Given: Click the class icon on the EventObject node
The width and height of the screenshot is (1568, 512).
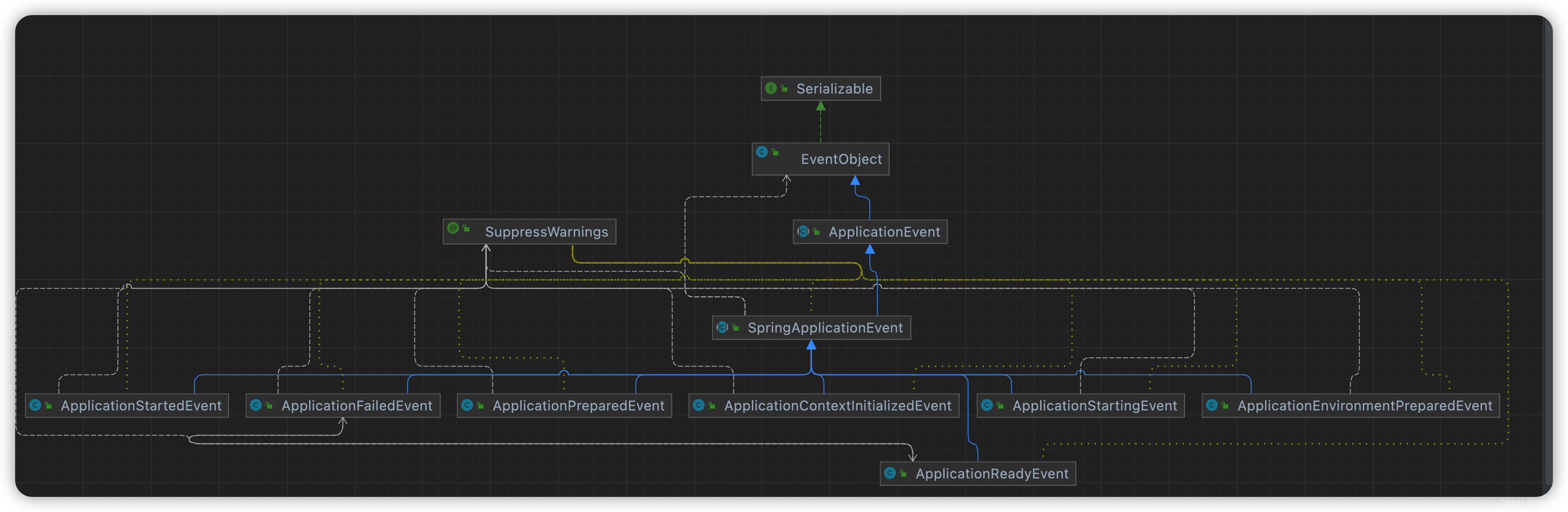Looking at the screenshot, I should point(761,152).
